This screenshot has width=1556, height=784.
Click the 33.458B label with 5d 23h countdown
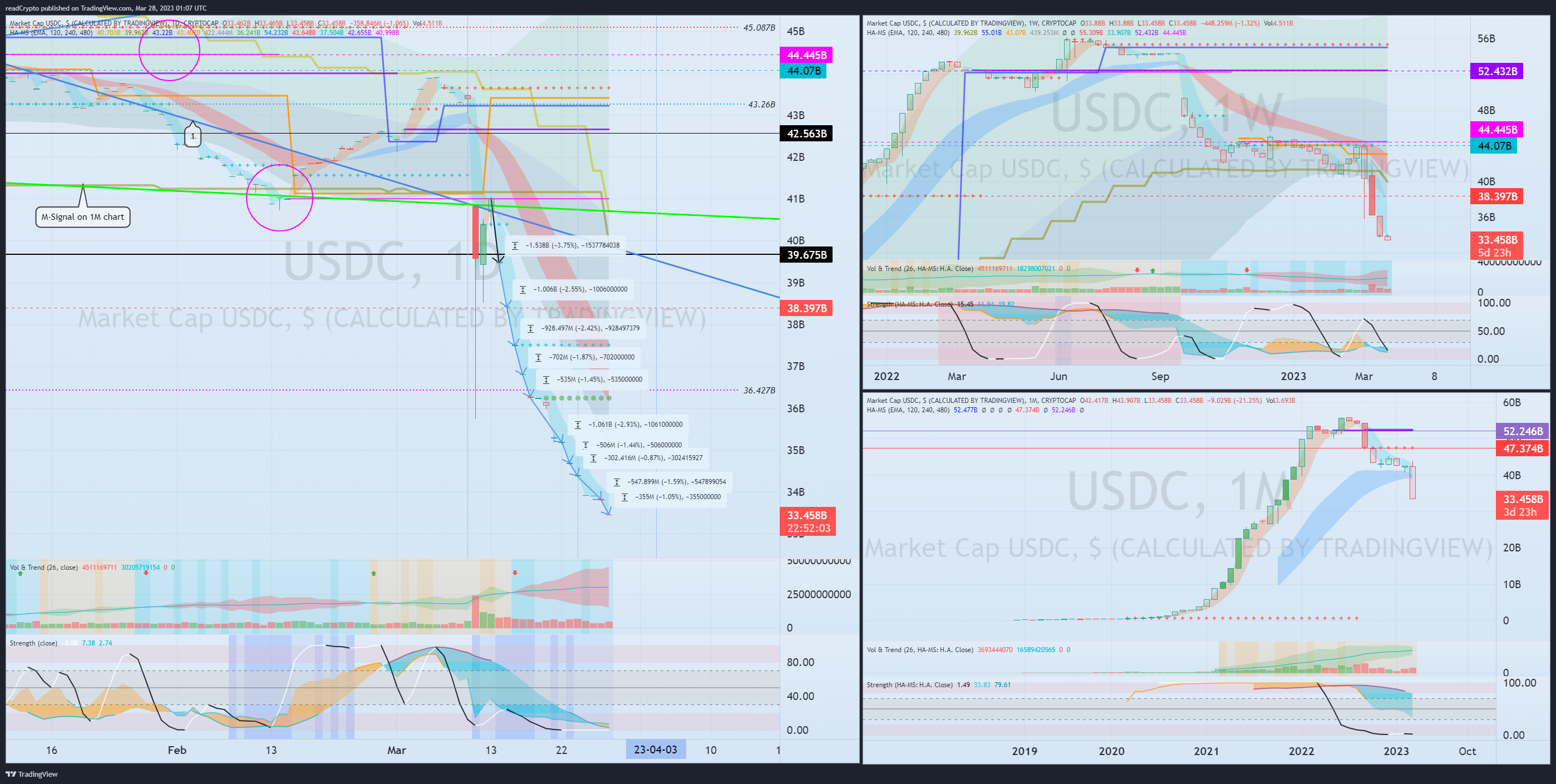point(1497,246)
